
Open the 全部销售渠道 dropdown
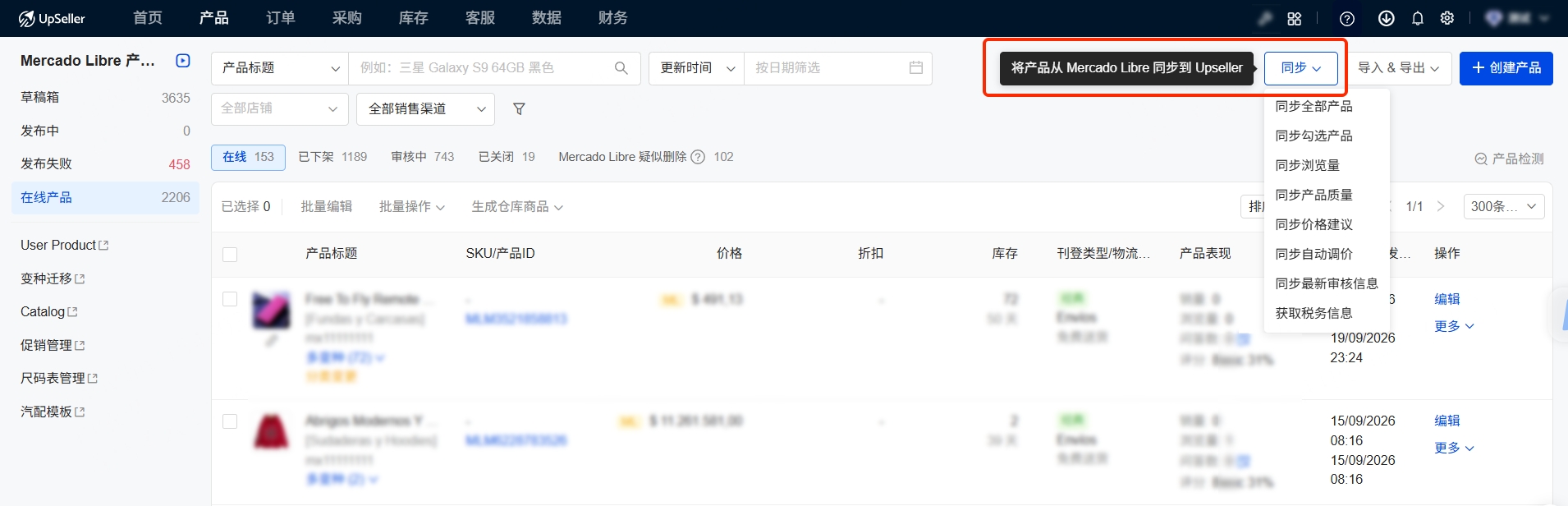pos(425,108)
